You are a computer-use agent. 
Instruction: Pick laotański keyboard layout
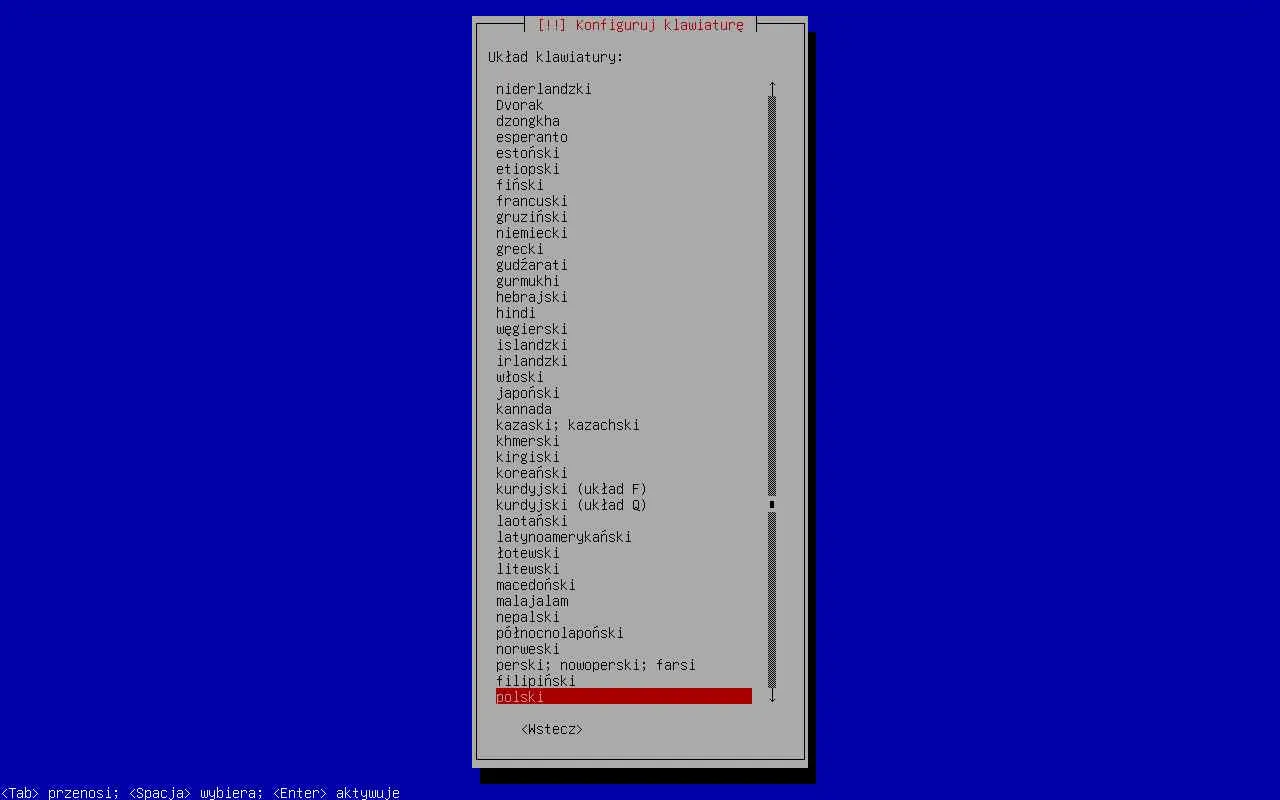tap(624, 521)
